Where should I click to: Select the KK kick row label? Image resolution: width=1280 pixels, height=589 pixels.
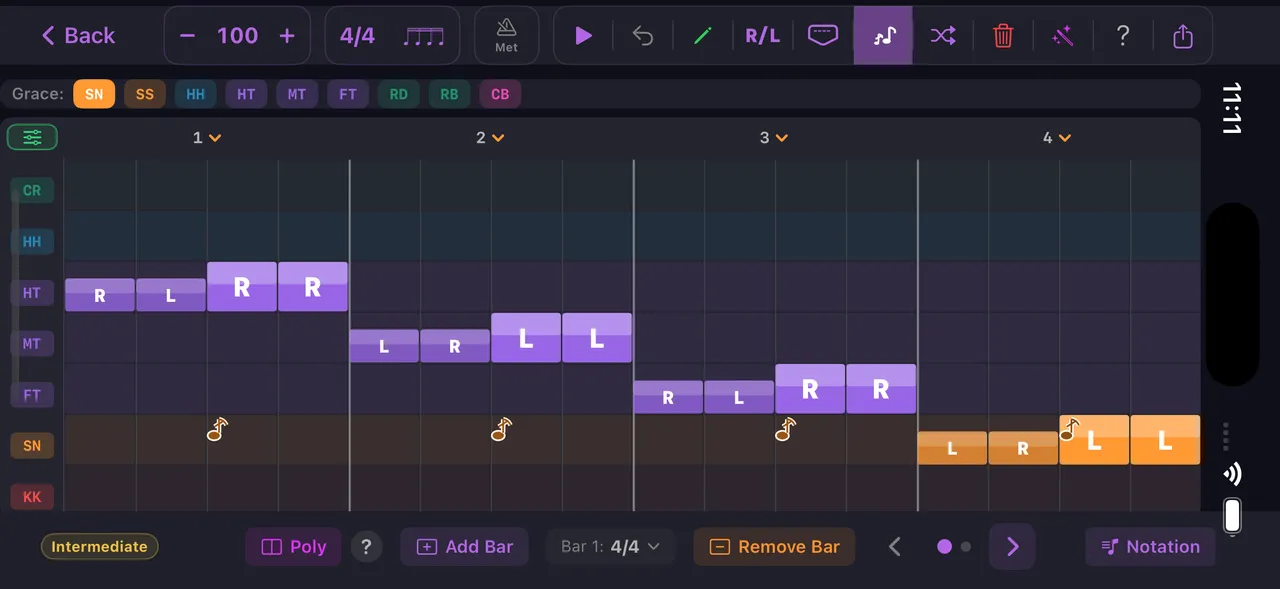coord(32,497)
